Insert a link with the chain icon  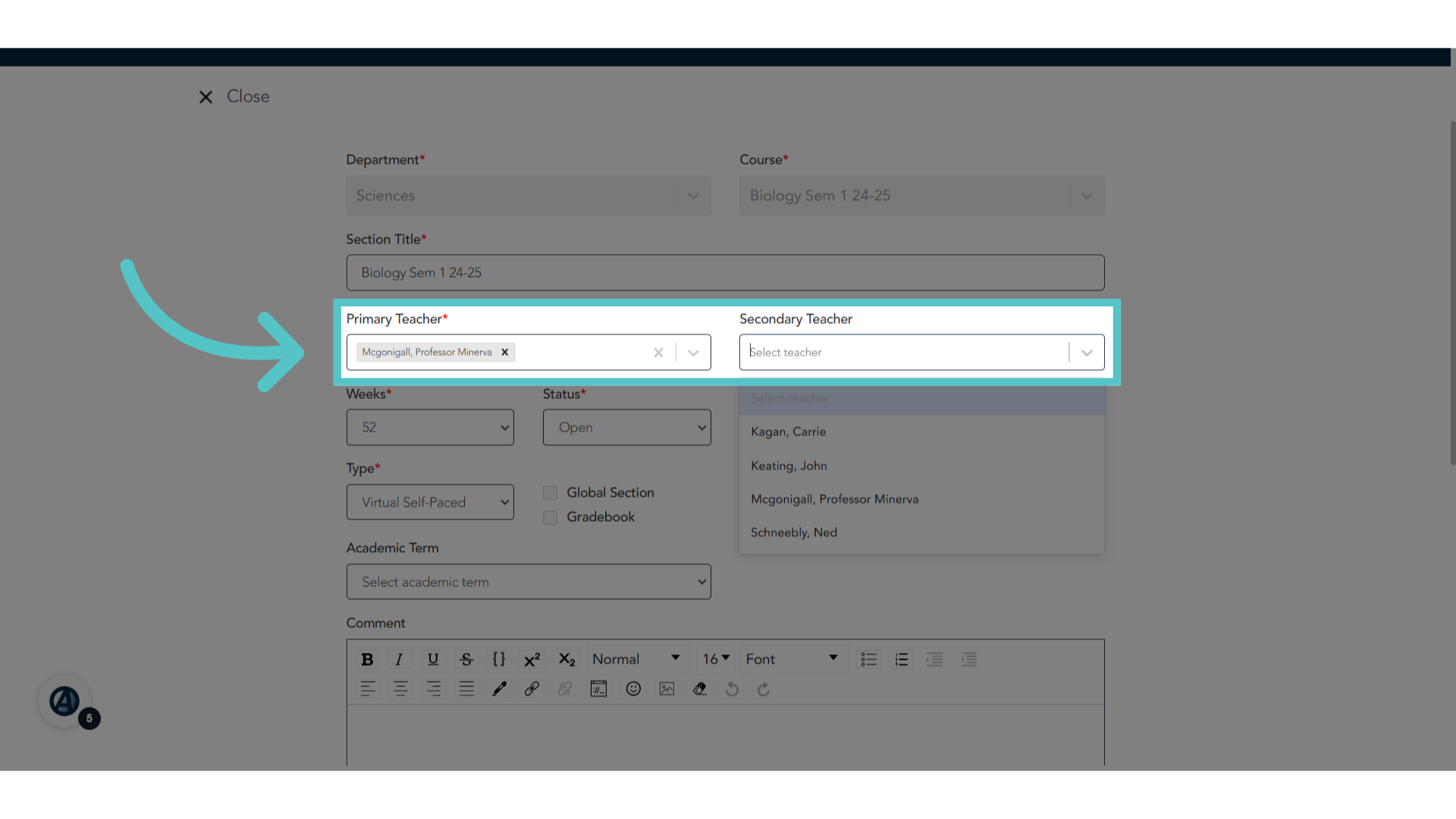click(532, 689)
